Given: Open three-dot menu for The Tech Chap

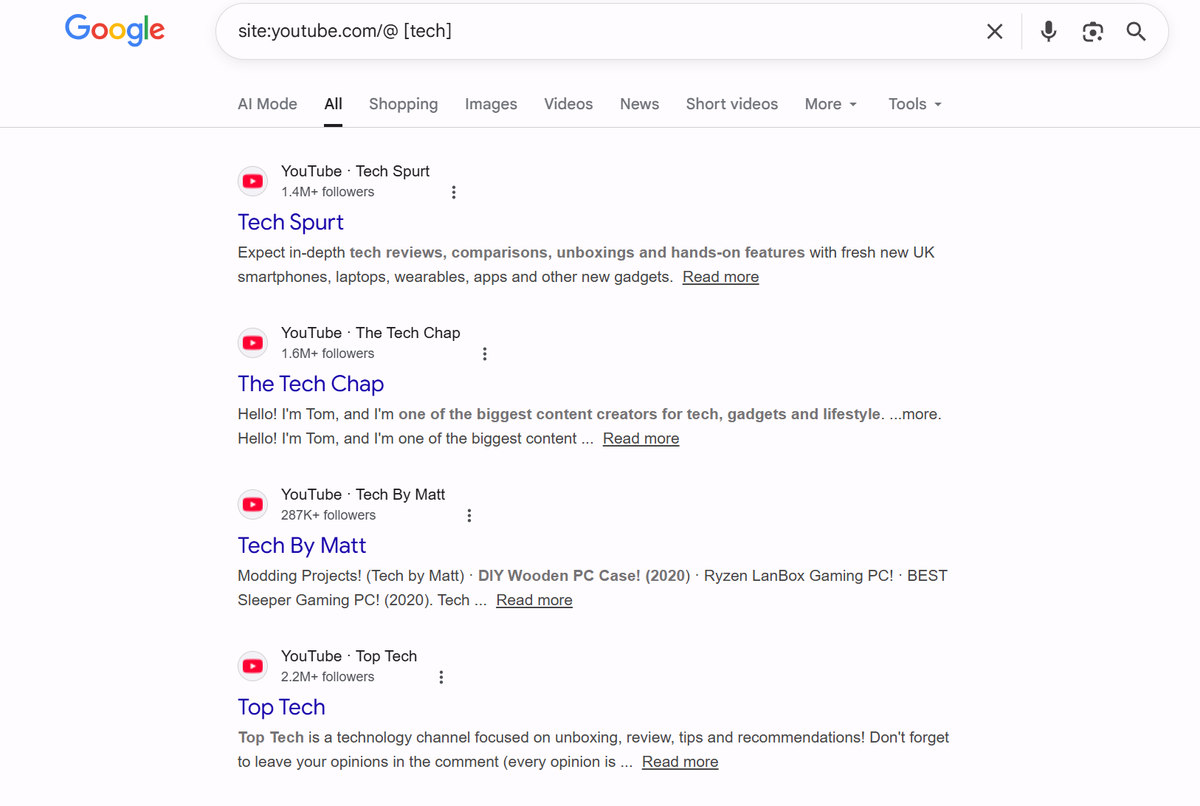Looking at the screenshot, I should pos(485,354).
